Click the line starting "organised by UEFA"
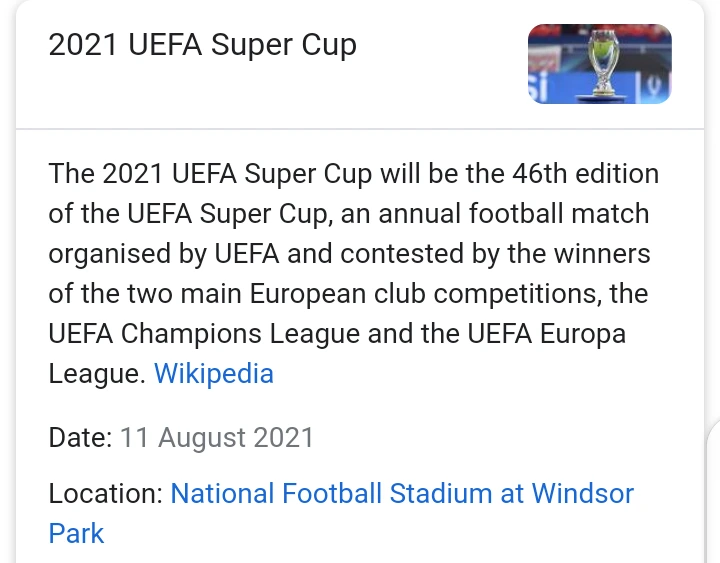This screenshot has height=563, width=720. pos(349,254)
